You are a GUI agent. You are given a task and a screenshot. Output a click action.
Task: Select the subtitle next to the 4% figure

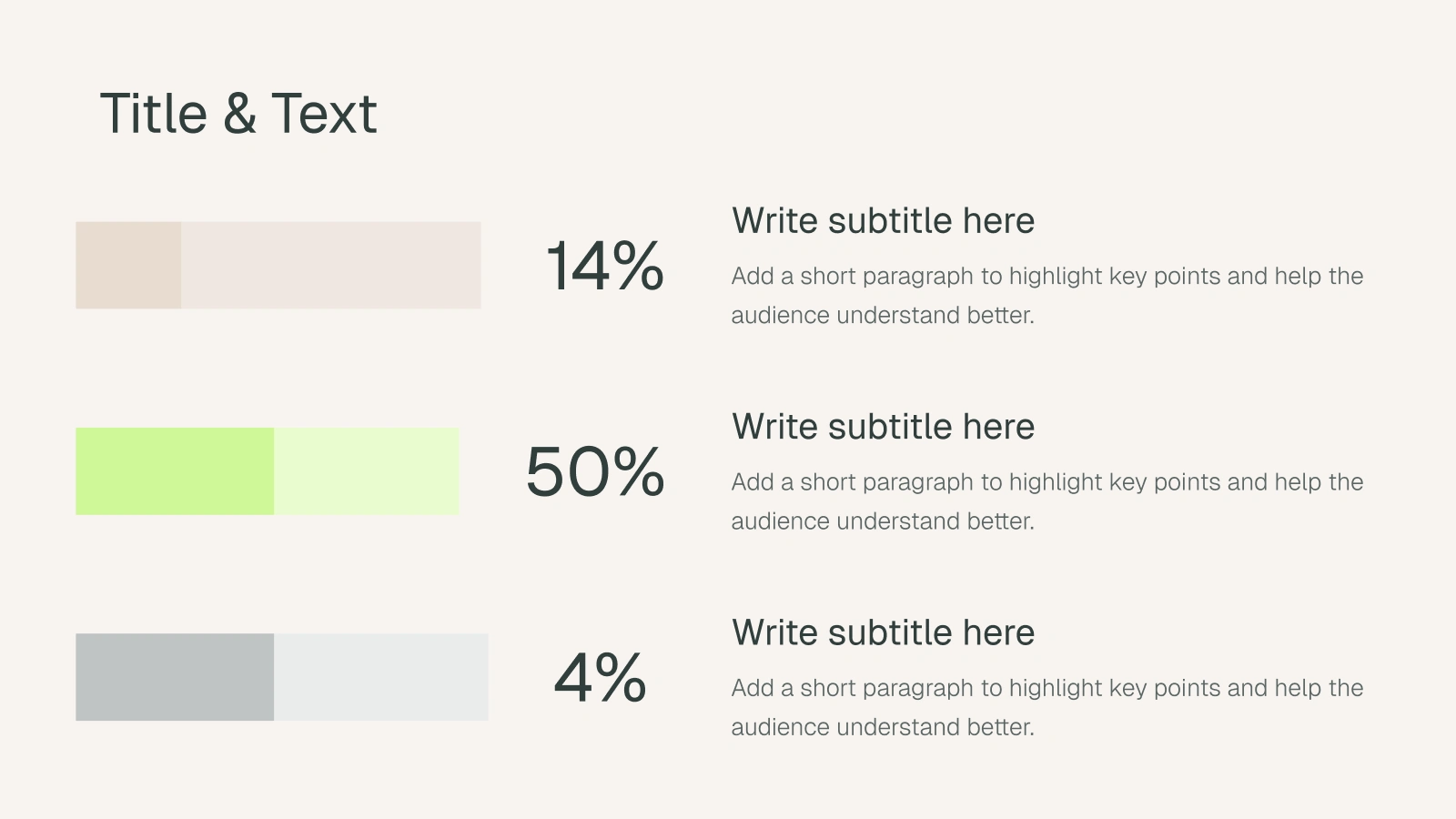883,632
